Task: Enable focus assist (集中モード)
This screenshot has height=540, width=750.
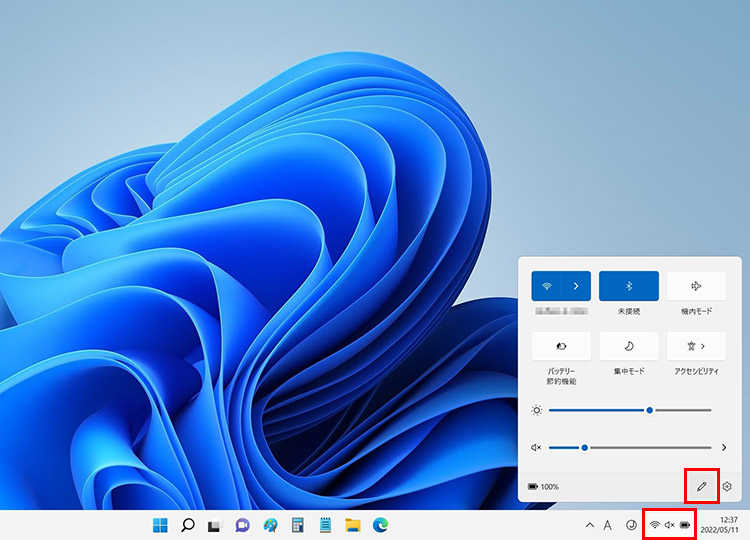Action: tap(628, 346)
